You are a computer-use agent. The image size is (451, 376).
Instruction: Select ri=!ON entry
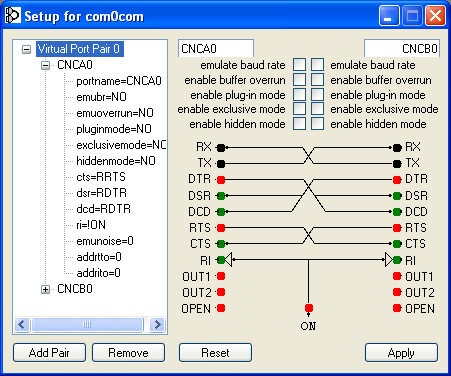[x=91, y=225]
